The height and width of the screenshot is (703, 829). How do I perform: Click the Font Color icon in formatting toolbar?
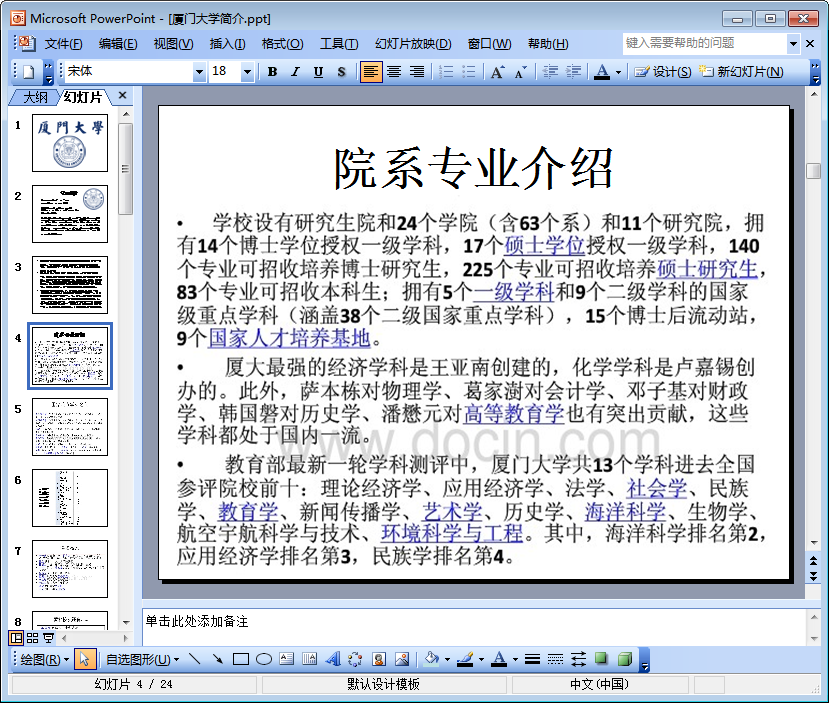pos(602,72)
